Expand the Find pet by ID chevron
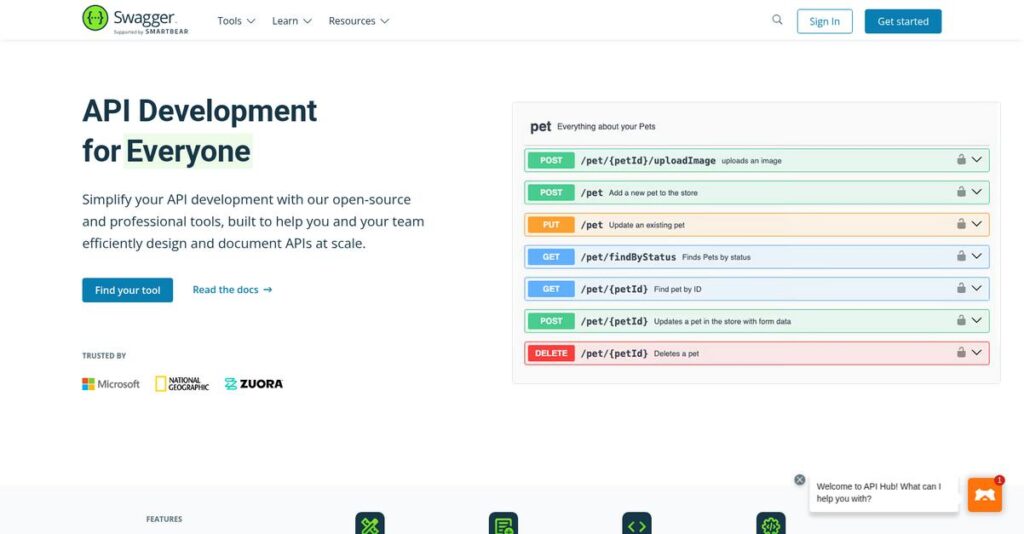1024x534 pixels. [x=976, y=287]
